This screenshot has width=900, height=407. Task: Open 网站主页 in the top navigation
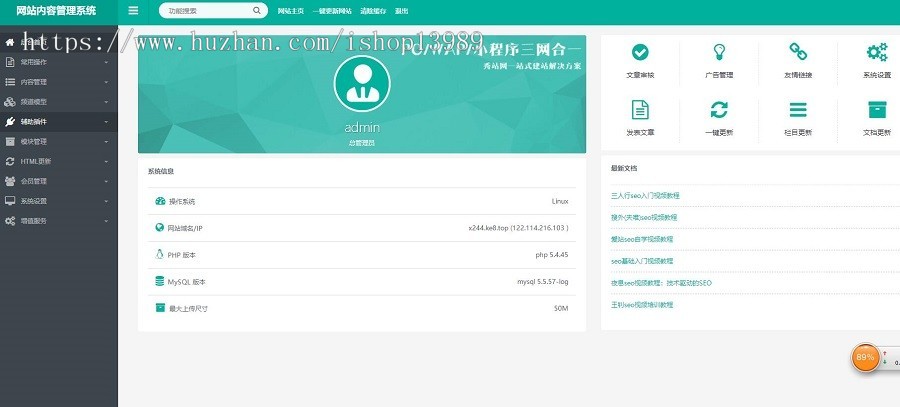point(290,11)
